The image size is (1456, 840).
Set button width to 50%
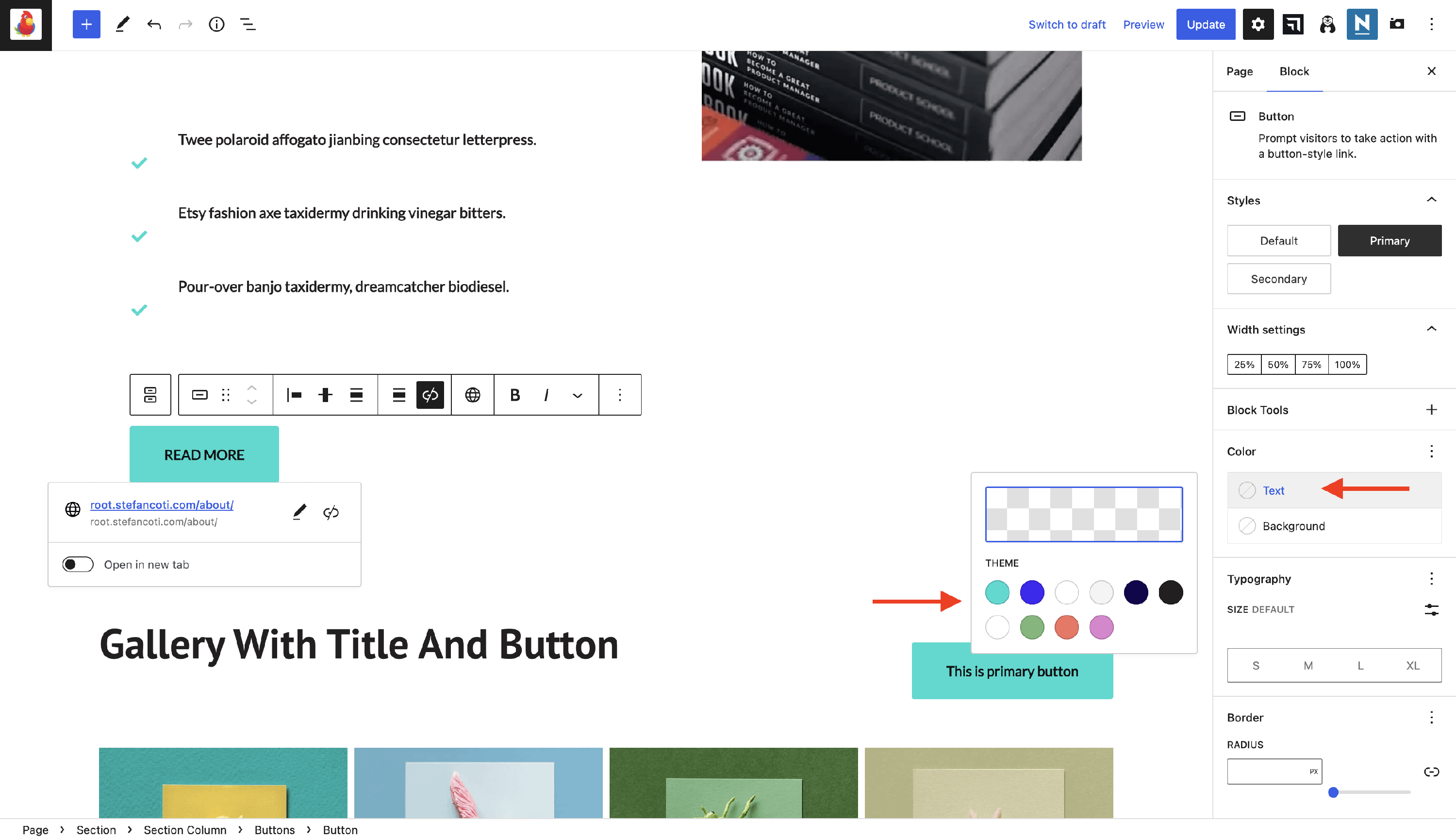(1277, 365)
